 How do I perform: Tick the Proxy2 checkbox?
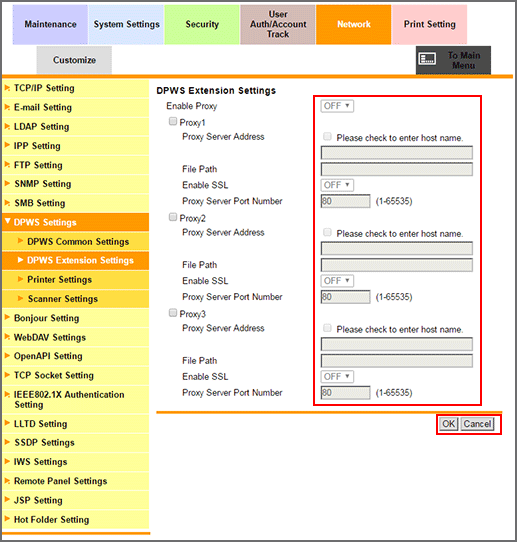173,217
